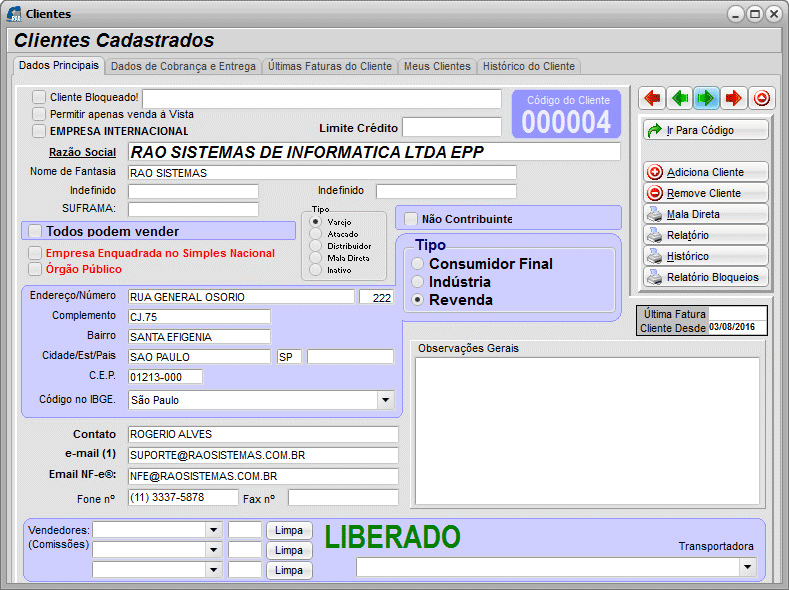Select Mala Direta radio option
Viewport: 789px width, 590px height.
pyautogui.click(x=315, y=258)
